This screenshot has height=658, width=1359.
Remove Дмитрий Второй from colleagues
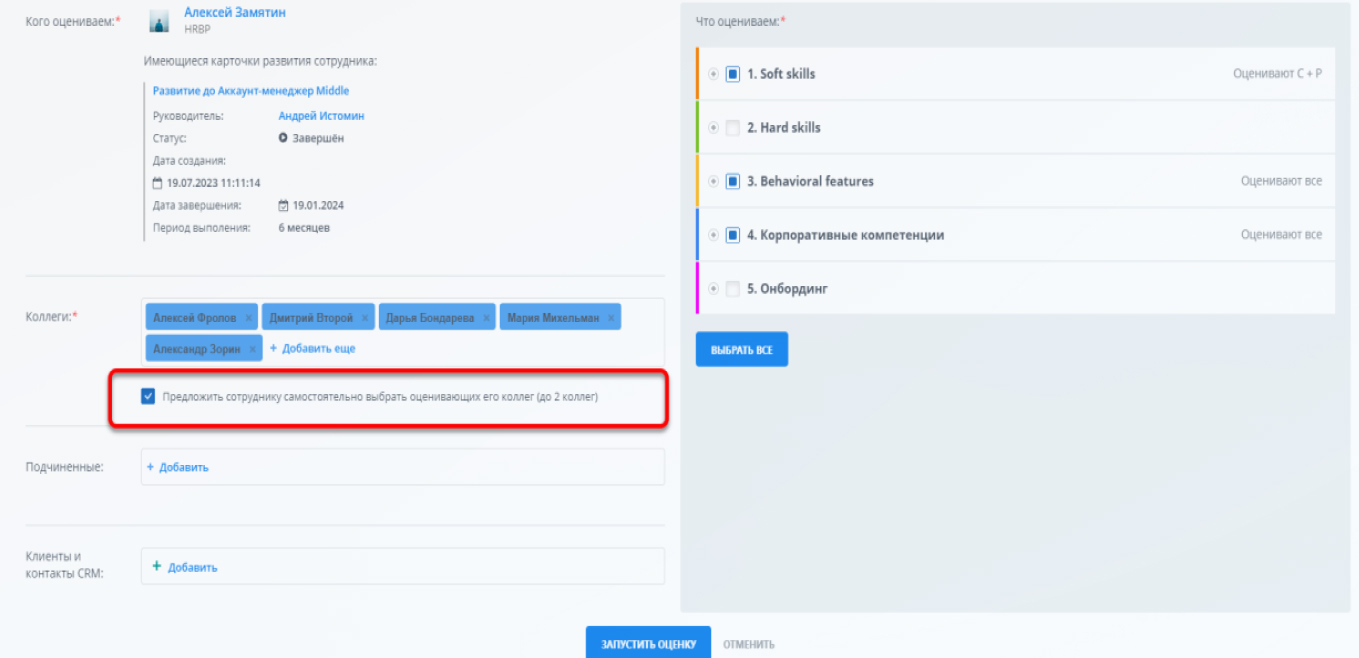(365, 318)
